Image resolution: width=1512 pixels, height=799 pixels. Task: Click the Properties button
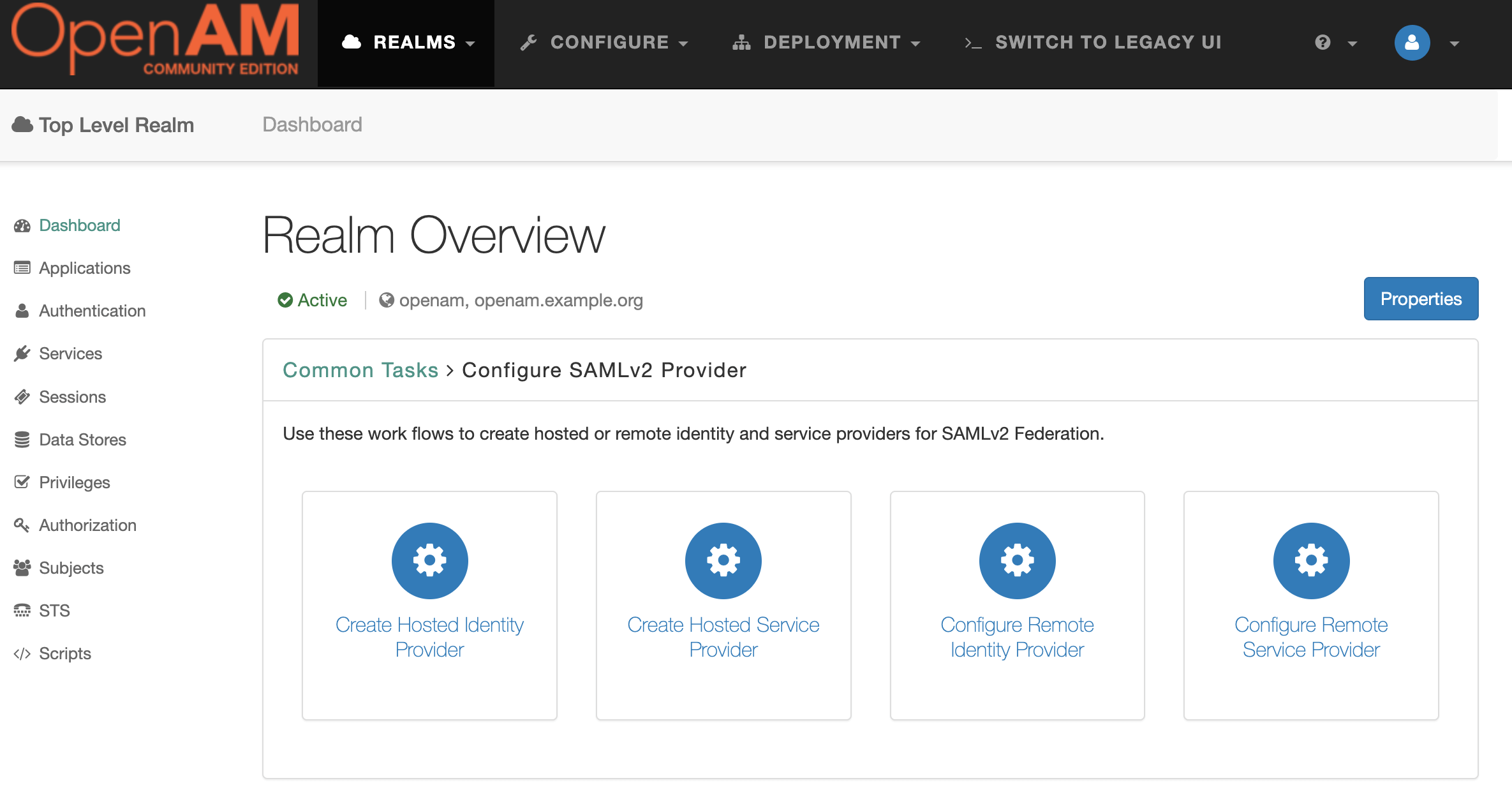tap(1421, 298)
